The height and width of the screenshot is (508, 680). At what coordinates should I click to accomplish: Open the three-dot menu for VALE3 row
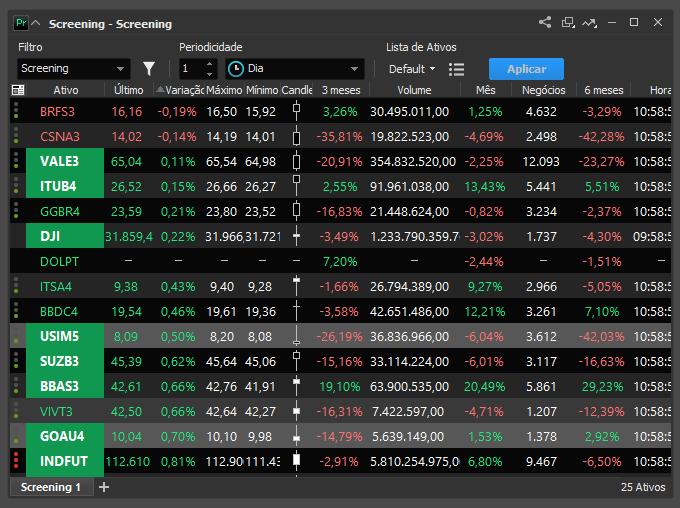(16, 161)
